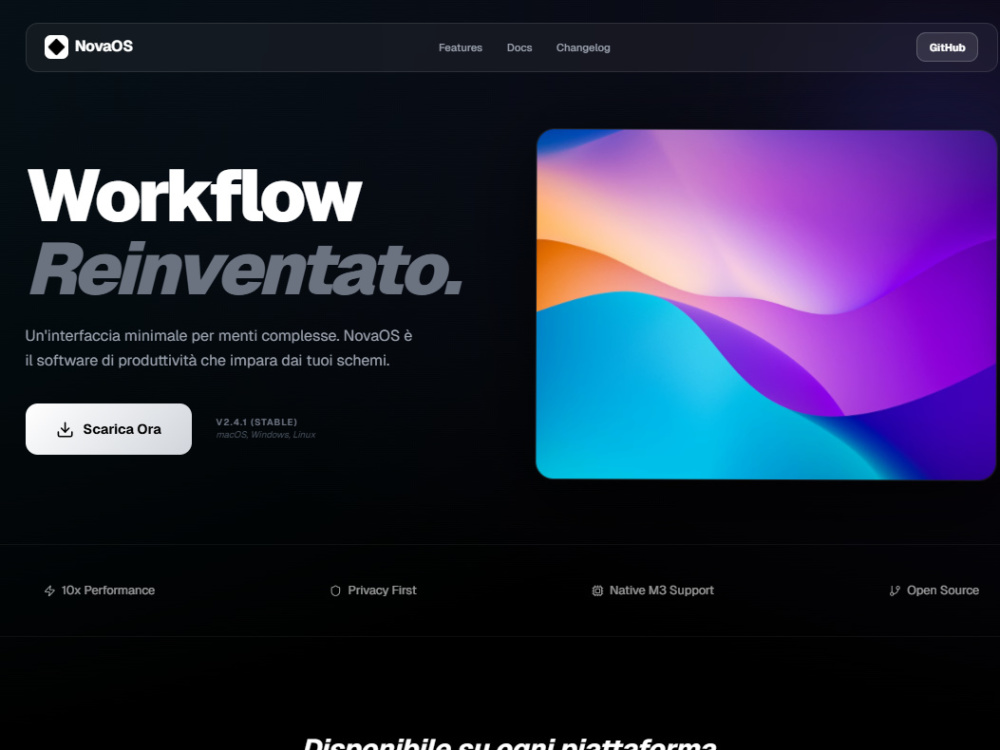Click the Reinventato. headline word
This screenshot has width=1000, height=750.
tap(246, 268)
